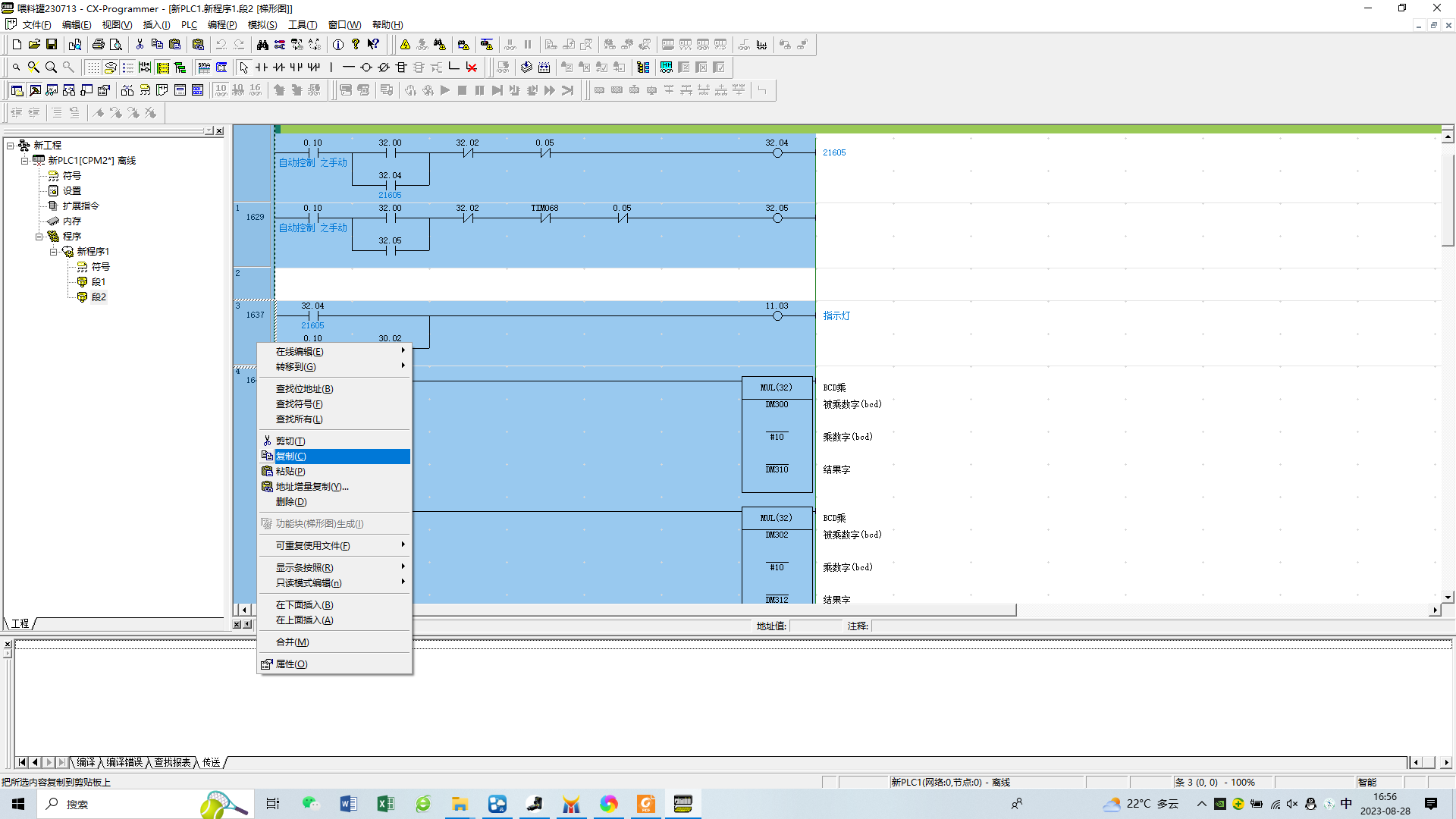Select 段1 in the project tree
Viewport: 1456px width, 819px height.
[x=98, y=282]
